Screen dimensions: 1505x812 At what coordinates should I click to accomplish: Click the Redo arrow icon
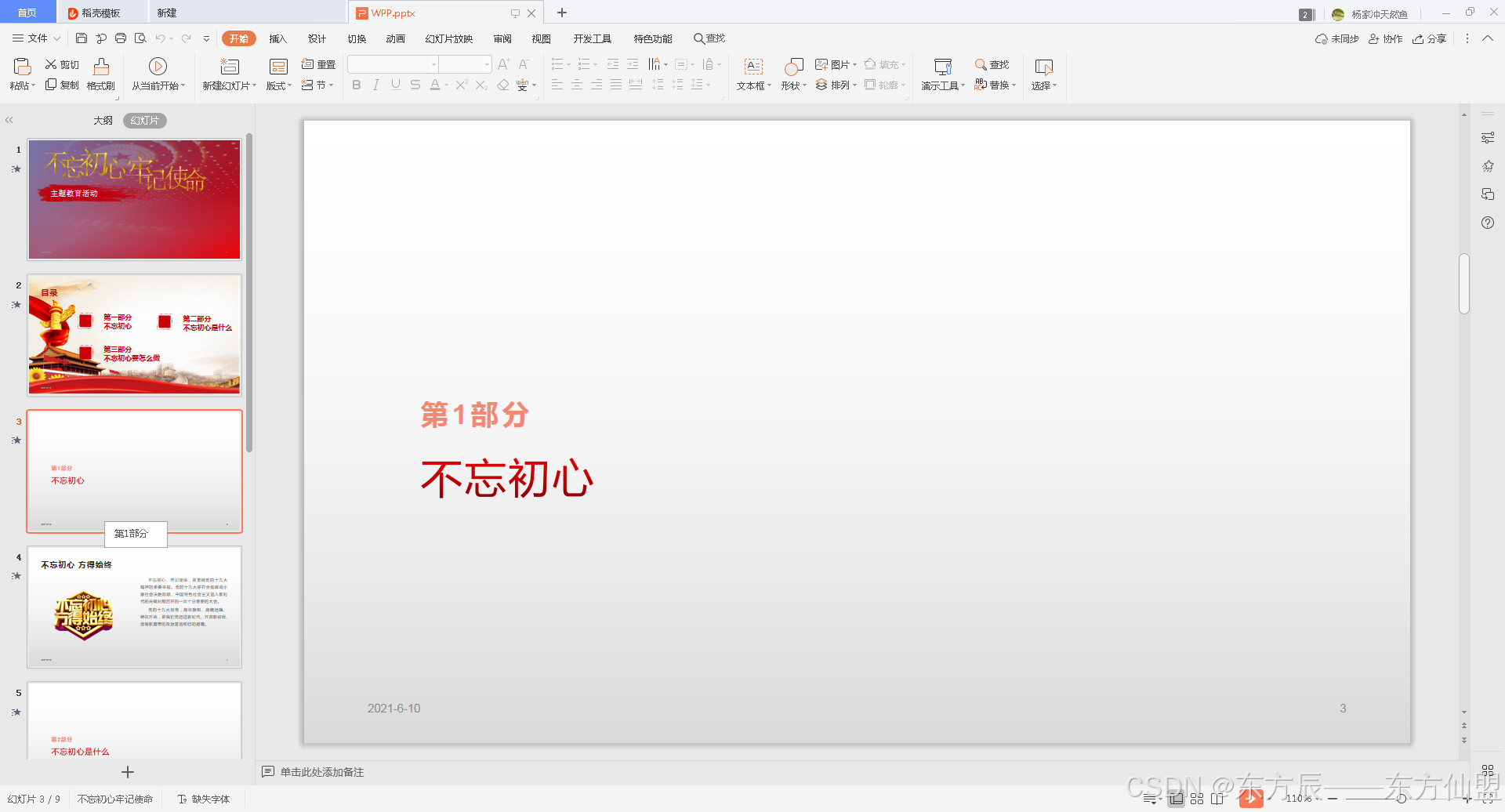(x=187, y=38)
